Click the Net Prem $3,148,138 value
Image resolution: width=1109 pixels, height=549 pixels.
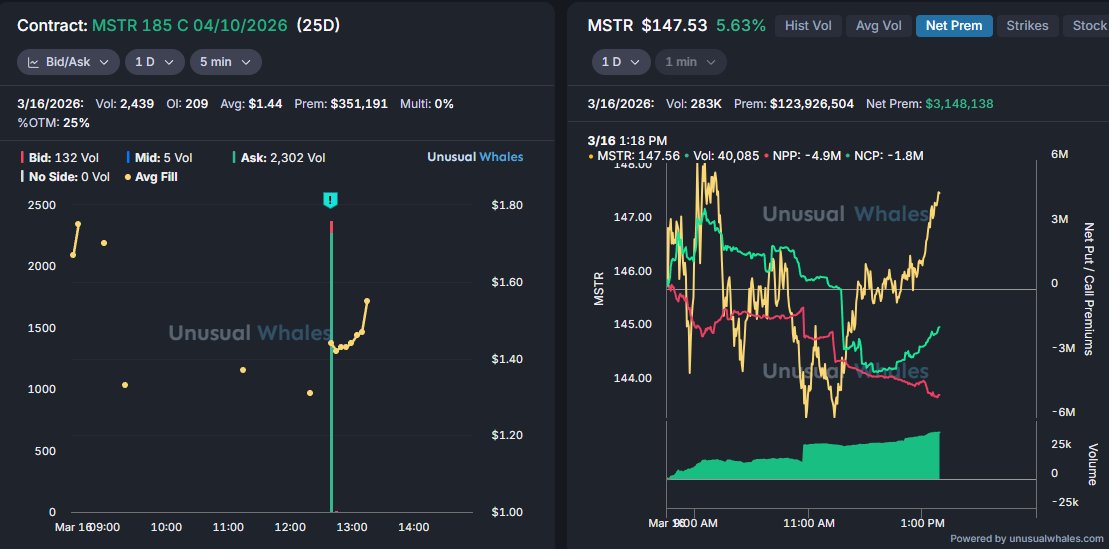coord(929,104)
